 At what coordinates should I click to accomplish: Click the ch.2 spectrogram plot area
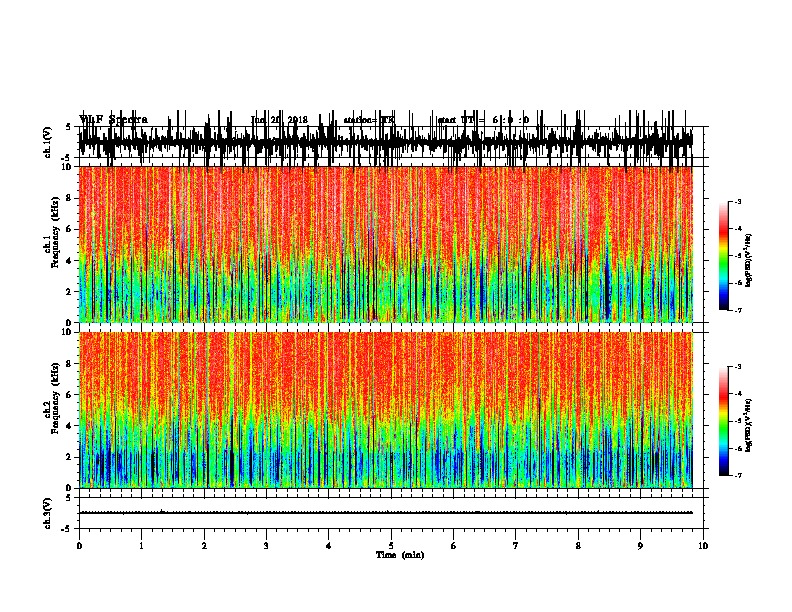[x=385, y=410]
